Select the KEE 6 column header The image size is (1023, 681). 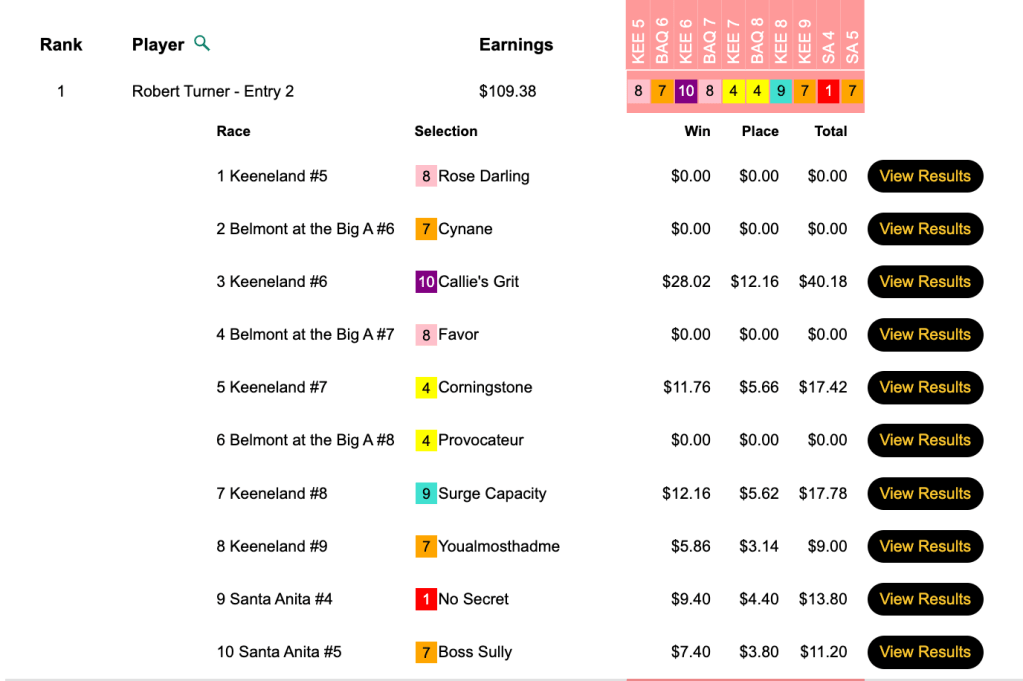click(x=686, y=40)
